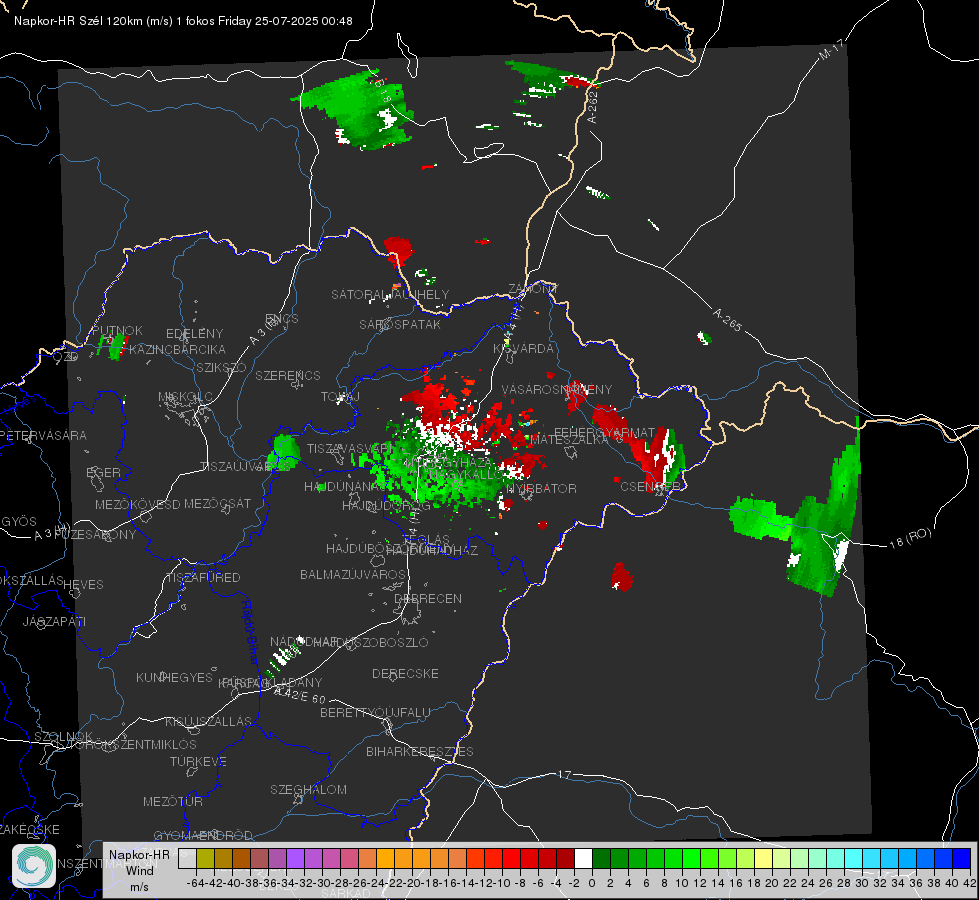Click the A-265 road label
The width and height of the screenshot is (979, 900).
click(727, 320)
